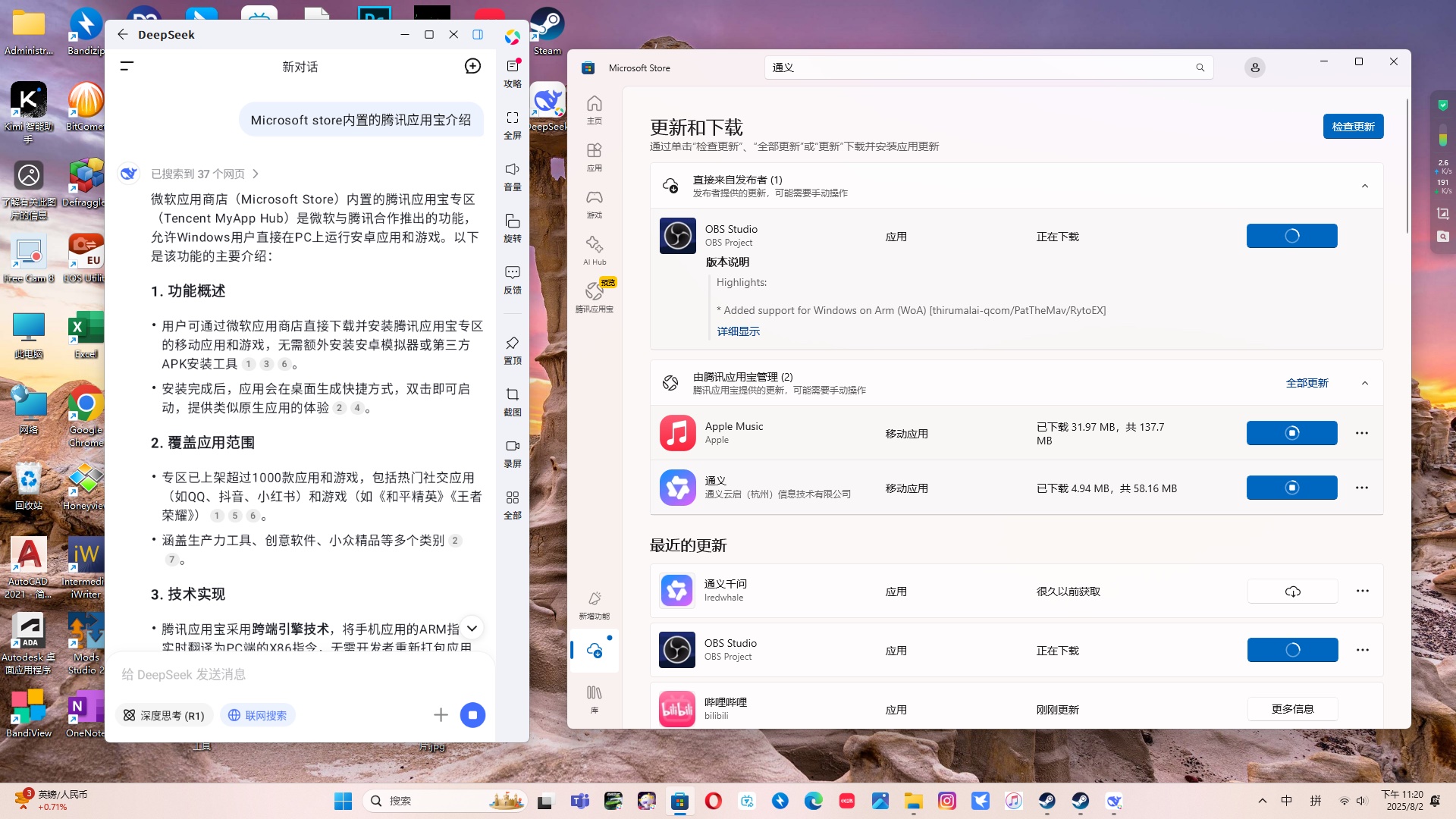Click DeepSeek message input field

tap(301, 674)
